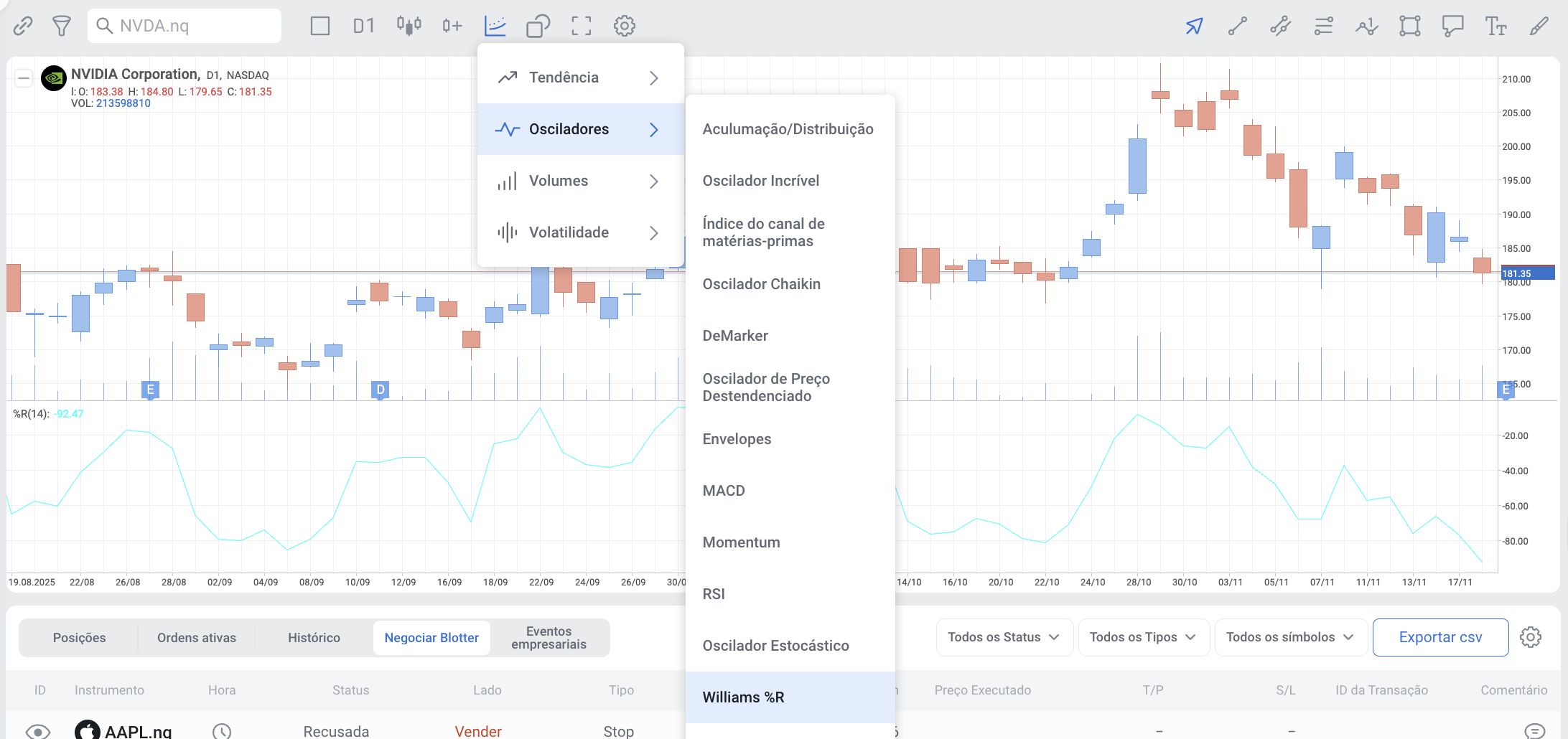Viewport: 1568px width, 739px height.
Task: Click the detach chart window icon
Action: [538, 26]
